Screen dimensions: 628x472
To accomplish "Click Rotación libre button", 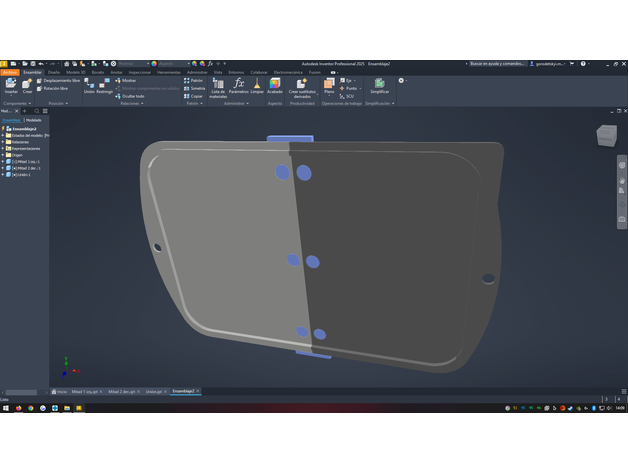I will pyautogui.click(x=56, y=88).
